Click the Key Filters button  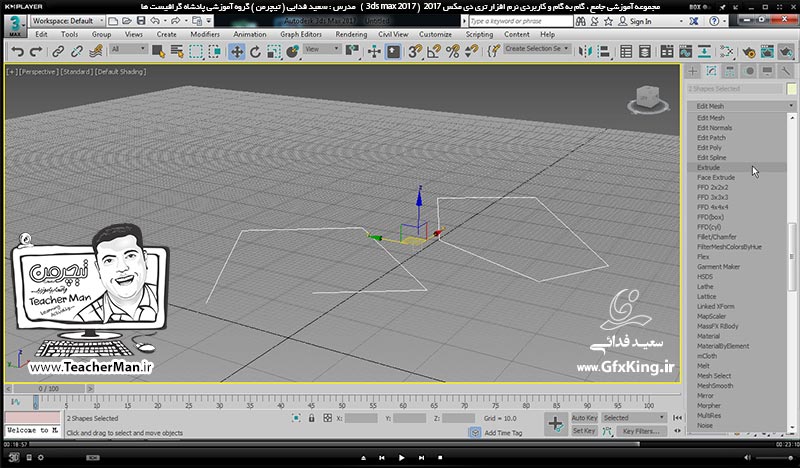click(641, 431)
